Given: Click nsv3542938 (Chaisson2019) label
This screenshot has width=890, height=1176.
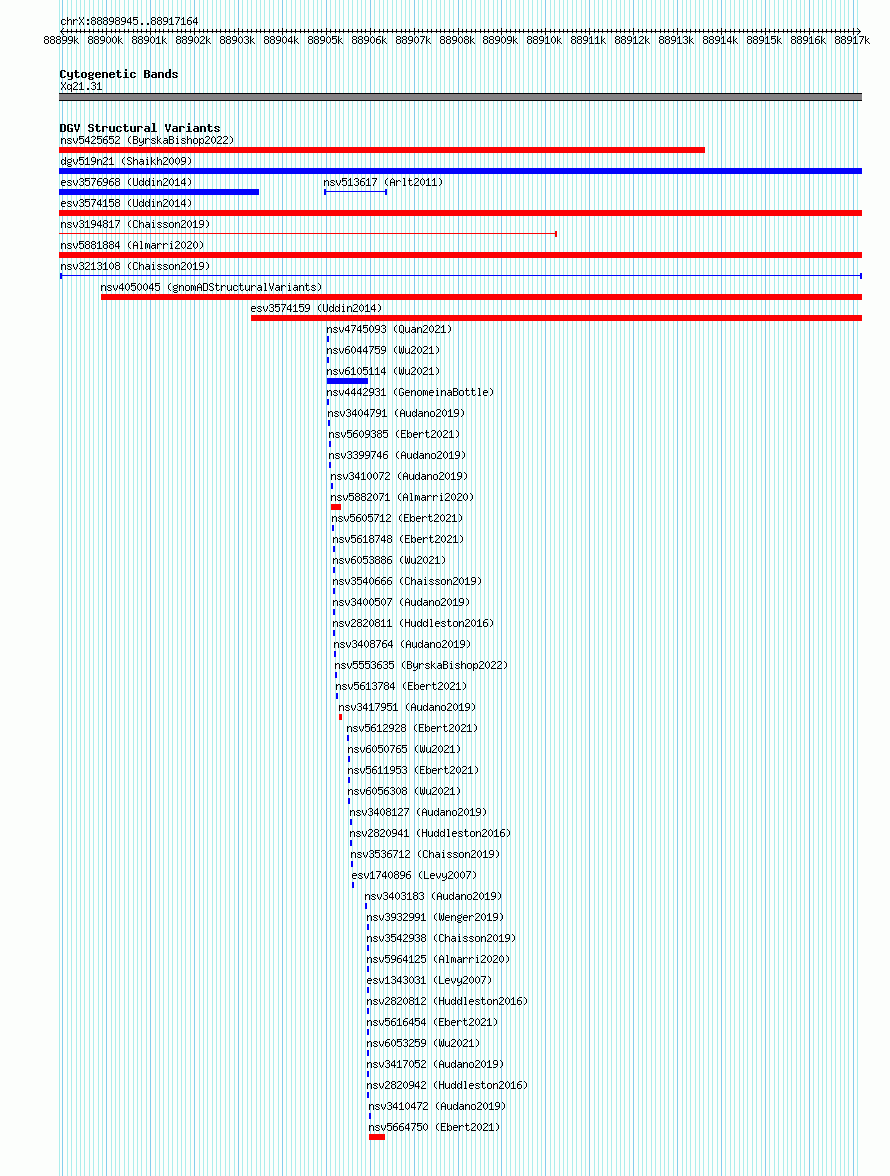Looking at the screenshot, I should [441, 938].
